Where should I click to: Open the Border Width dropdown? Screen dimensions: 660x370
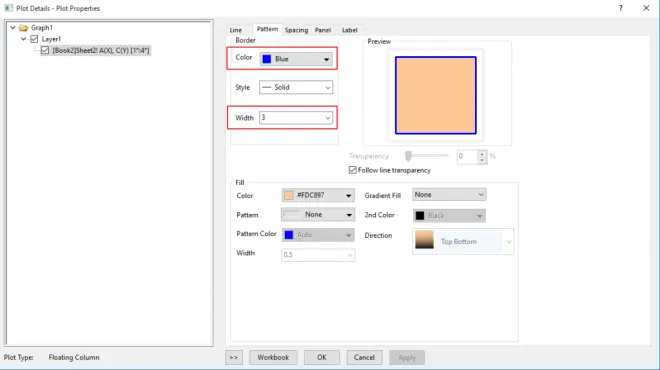pyautogui.click(x=296, y=117)
